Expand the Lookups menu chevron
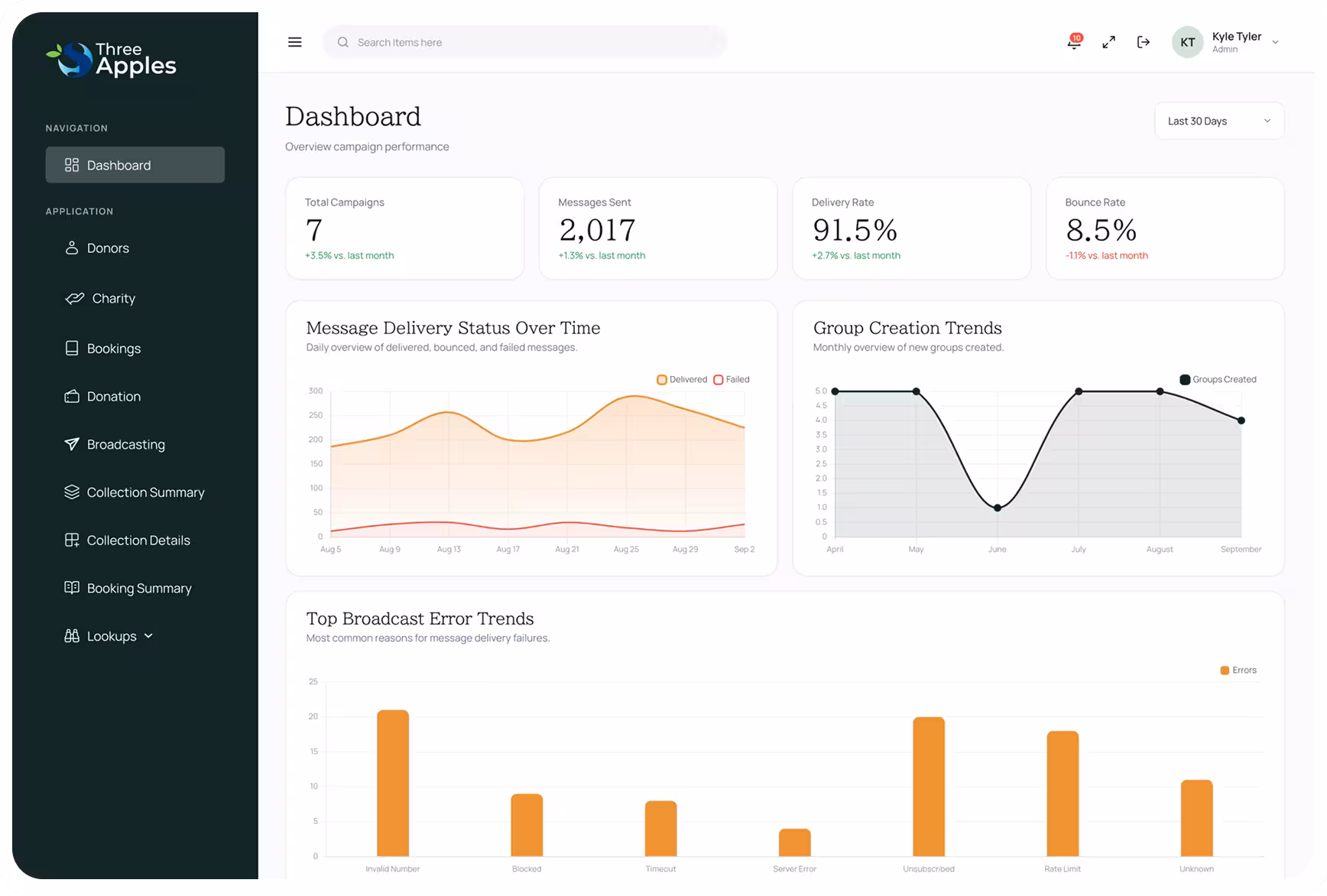 [x=148, y=636]
